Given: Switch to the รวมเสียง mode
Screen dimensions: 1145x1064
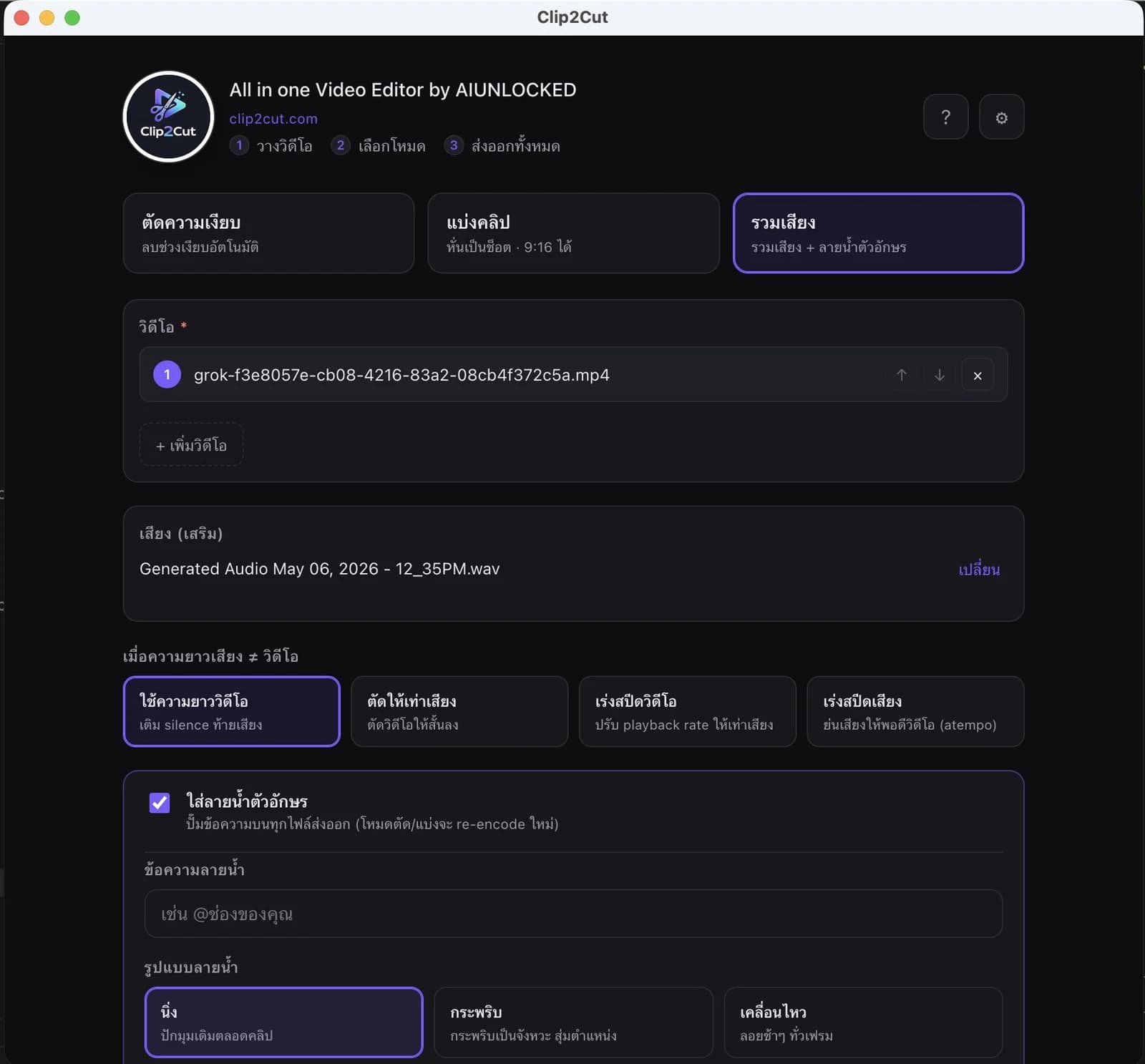Looking at the screenshot, I should point(878,233).
